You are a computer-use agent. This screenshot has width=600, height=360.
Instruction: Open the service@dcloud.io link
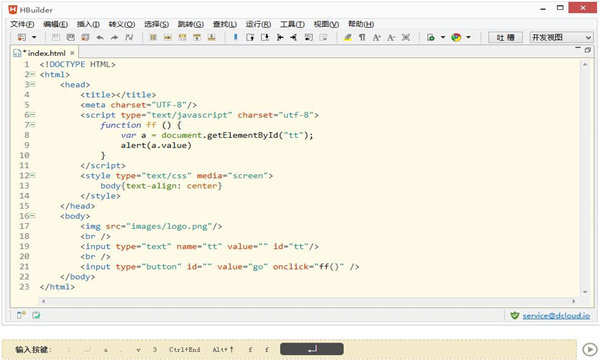556,316
